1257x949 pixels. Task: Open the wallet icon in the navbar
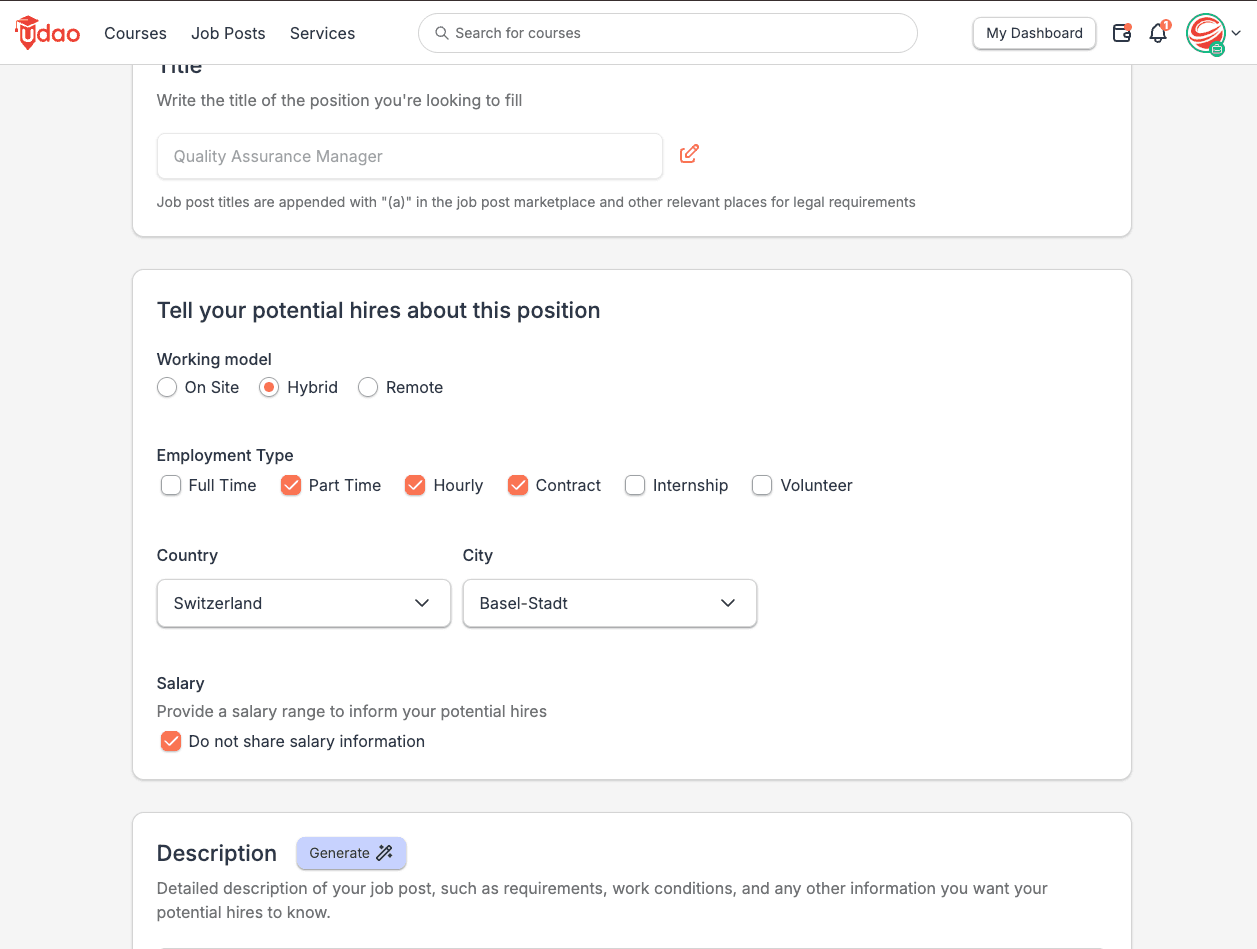coord(1121,33)
